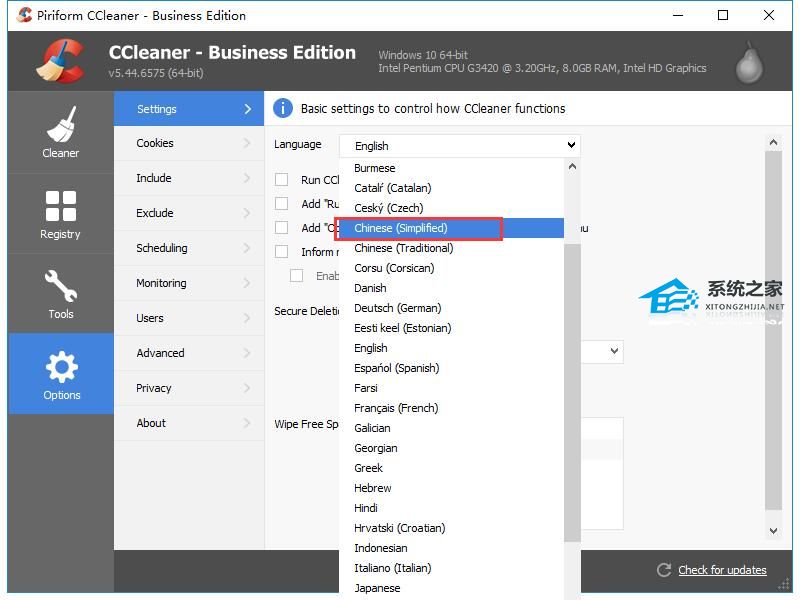Screen dimensions: 800x600
Task: Pick Deutsch (German) in the language list
Action: pyautogui.click(x=397, y=308)
